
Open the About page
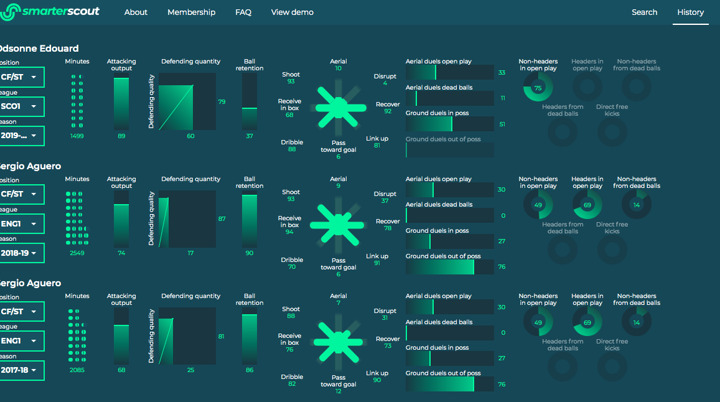pyautogui.click(x=135, y=12)
